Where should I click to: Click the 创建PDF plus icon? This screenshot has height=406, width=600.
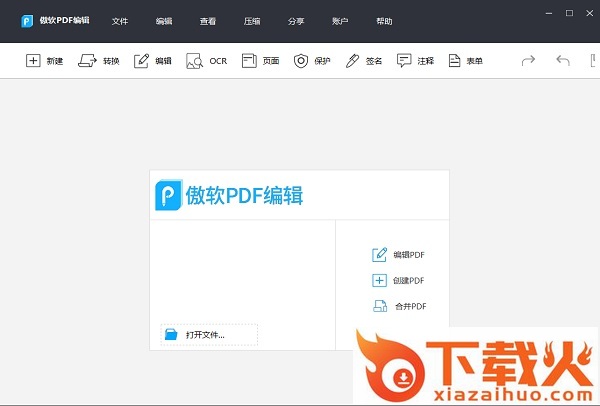pyautogui.click(x=379, y=280)
